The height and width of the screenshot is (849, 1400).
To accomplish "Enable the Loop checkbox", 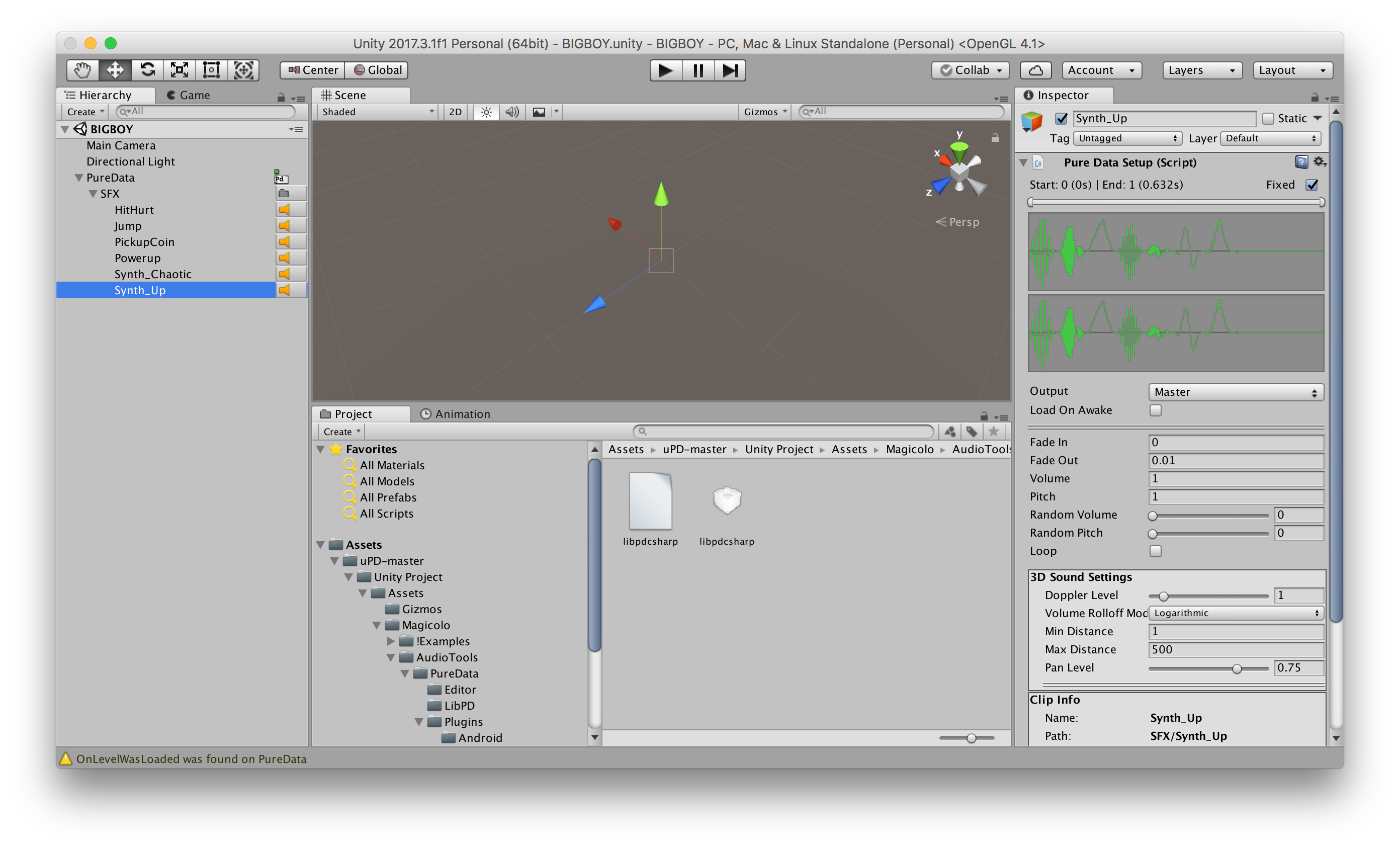I will coord(1155,551).
